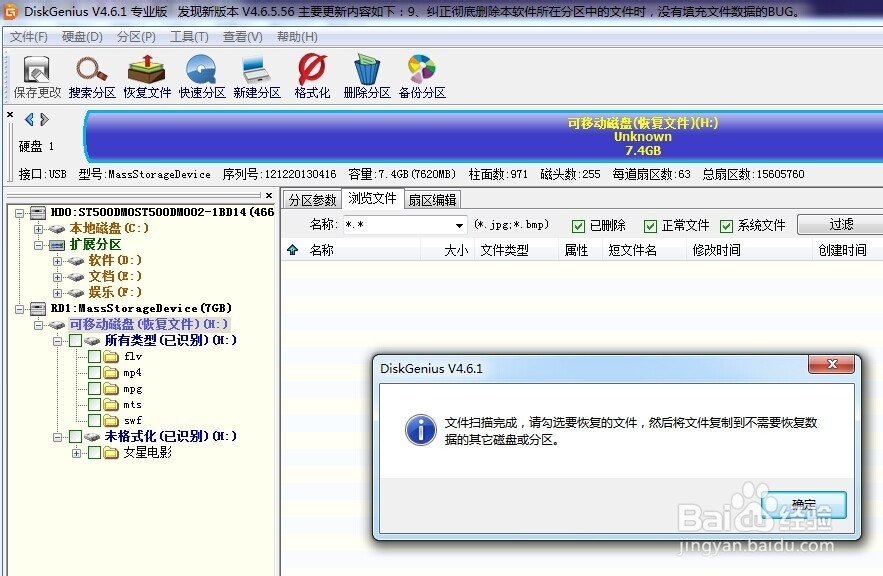Expand the 娱乐 (F:) node
883x576 pixels.
pos(57,293)
